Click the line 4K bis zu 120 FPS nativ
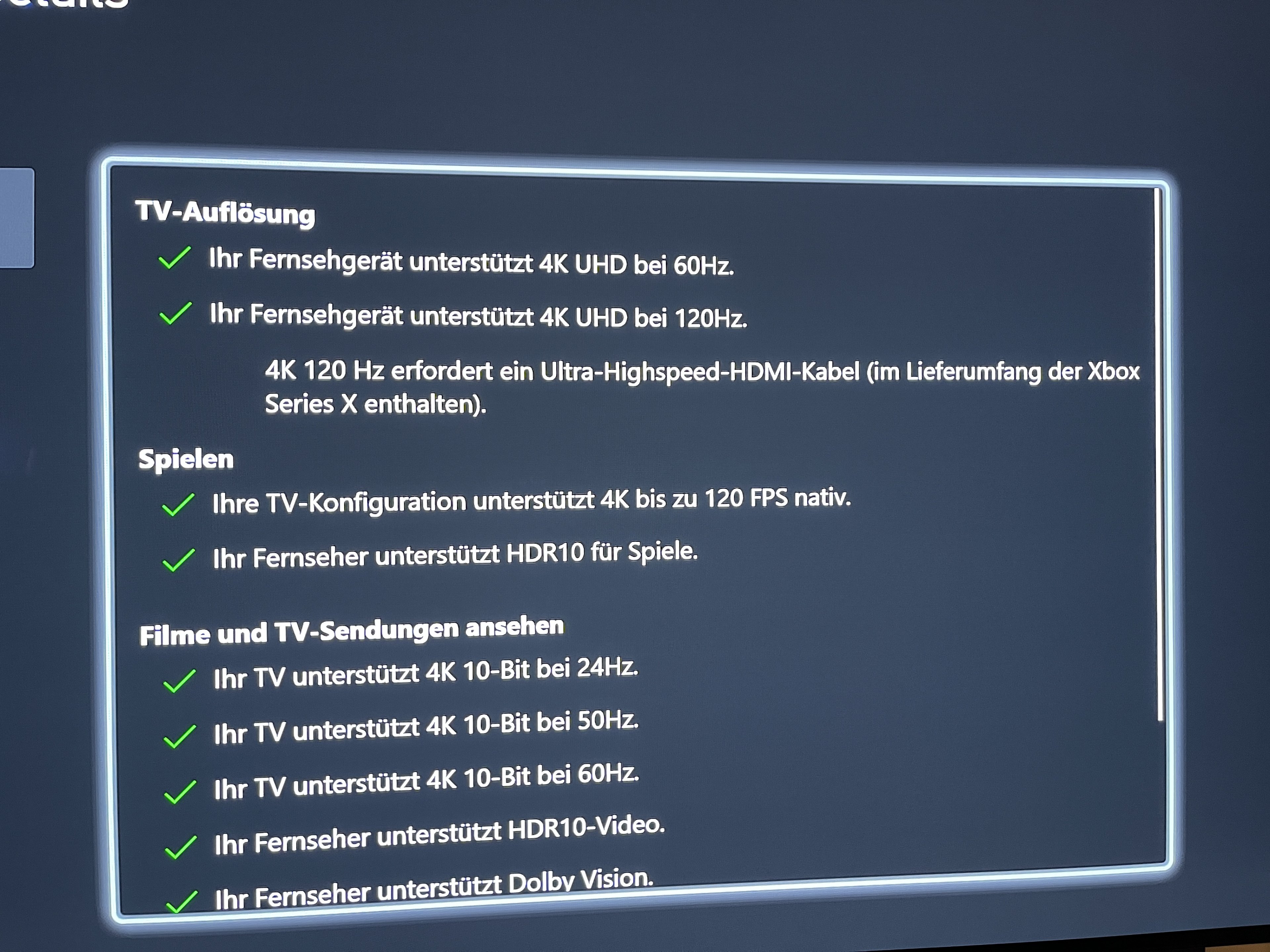The height and width of the screenshot is (952, 1270). tap(532, 500)
